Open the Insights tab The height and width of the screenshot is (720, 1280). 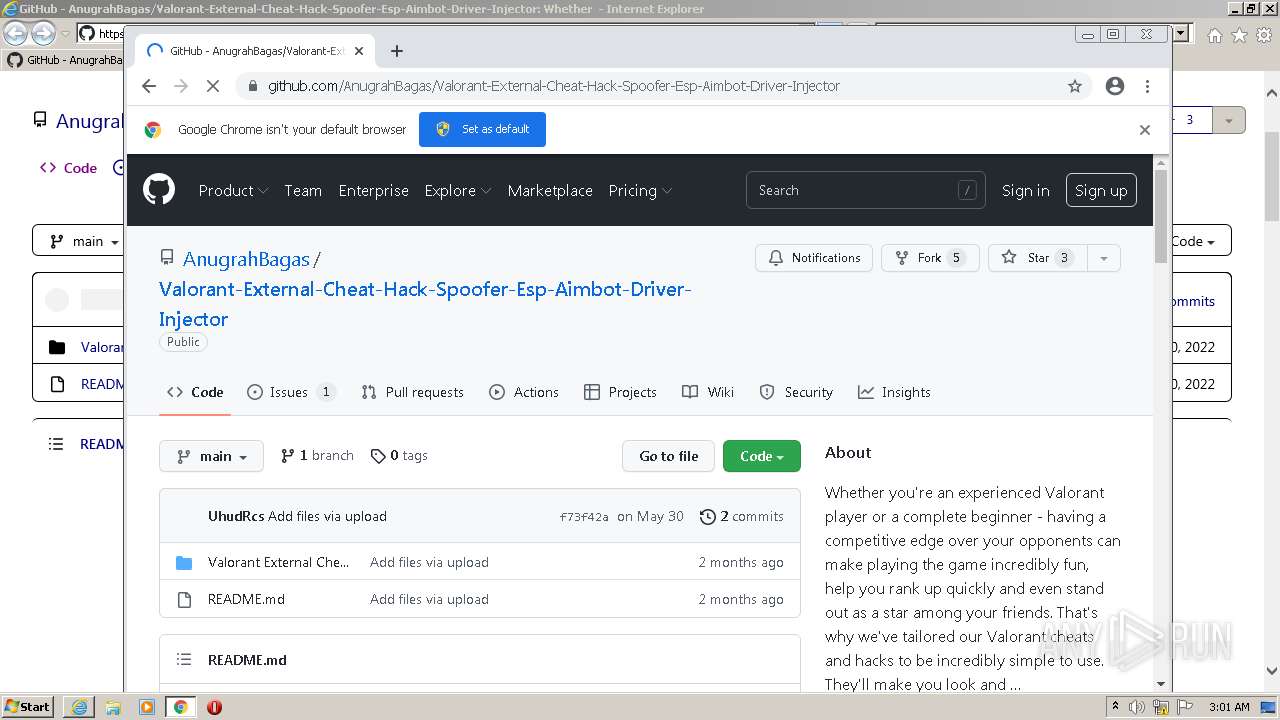click(x=894, y=392)
